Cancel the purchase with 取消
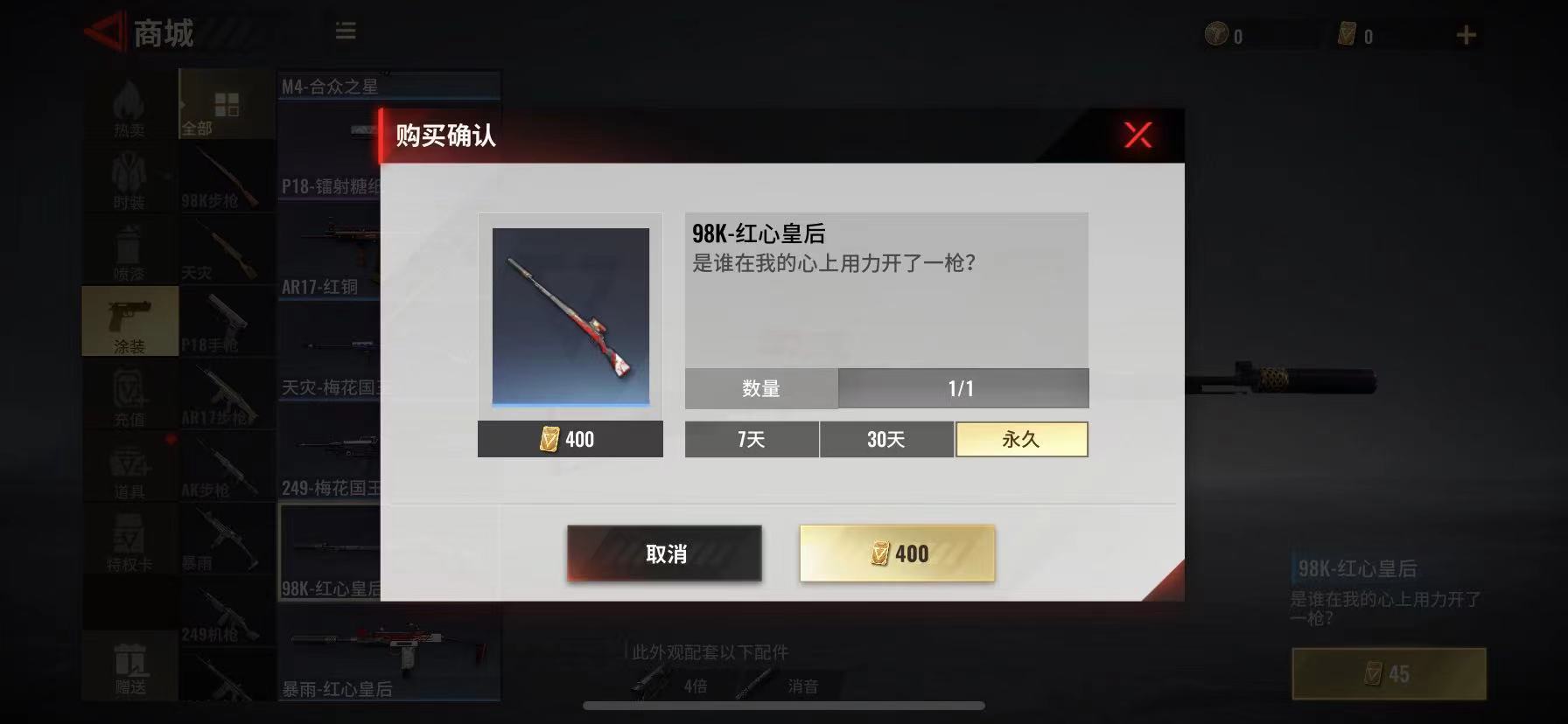Image resolution: width=1568 pixels, height=724 pixels. 664,553
